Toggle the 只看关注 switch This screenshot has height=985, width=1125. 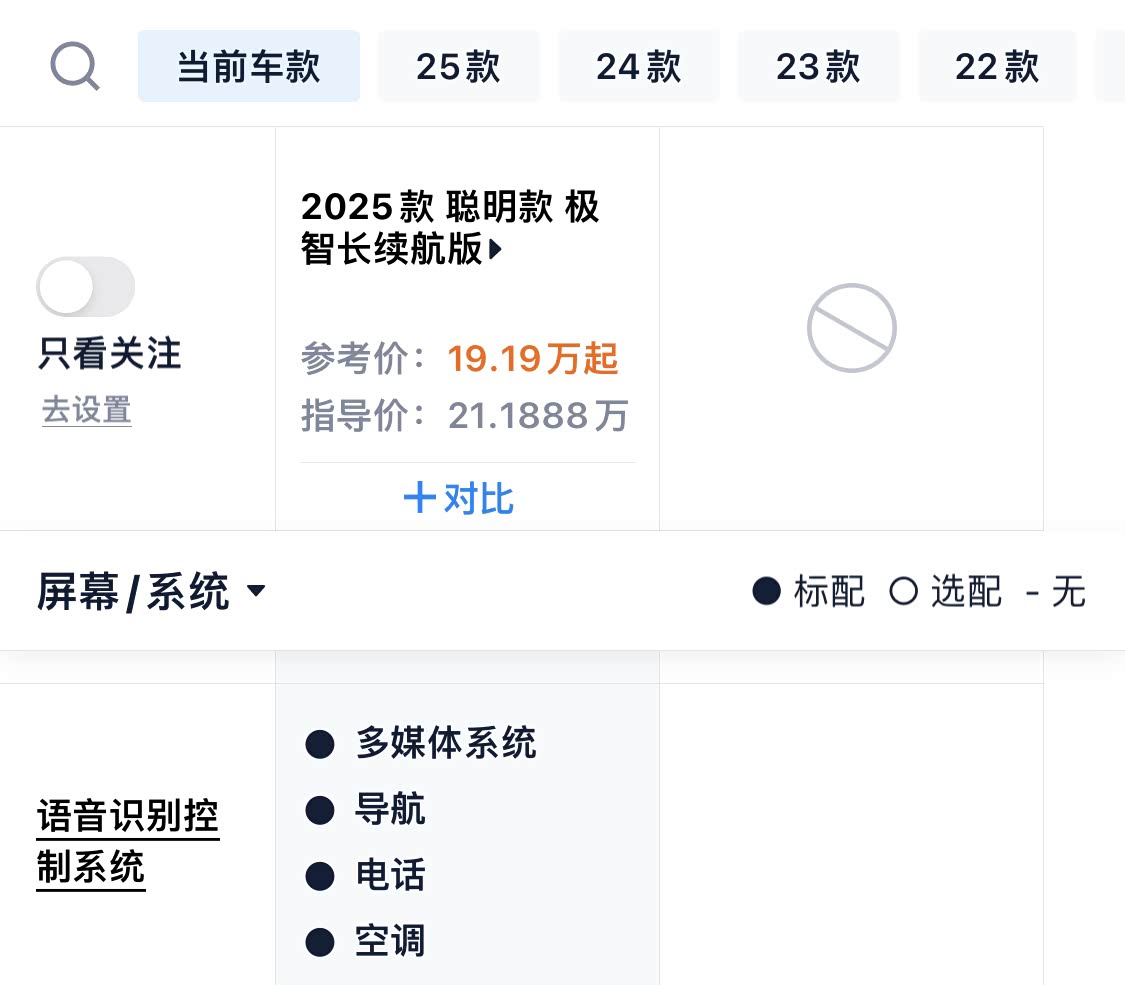tap(86, 287)
